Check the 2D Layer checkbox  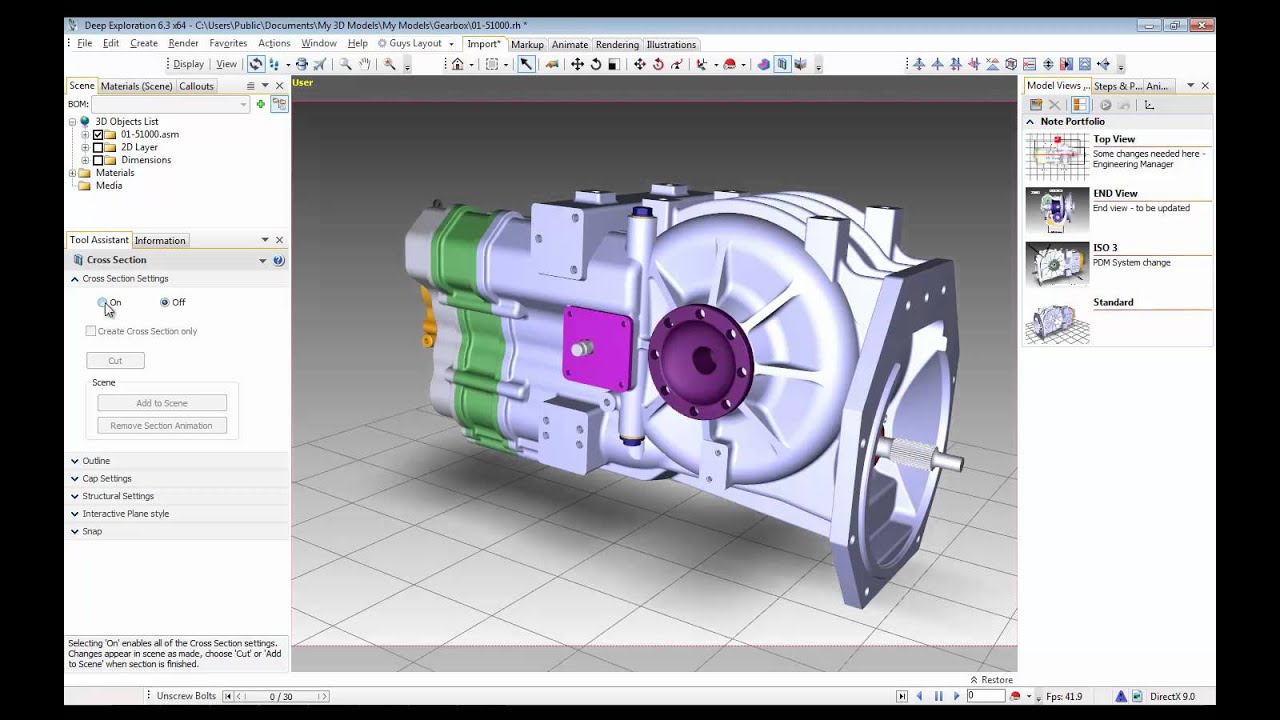[98, 147]
